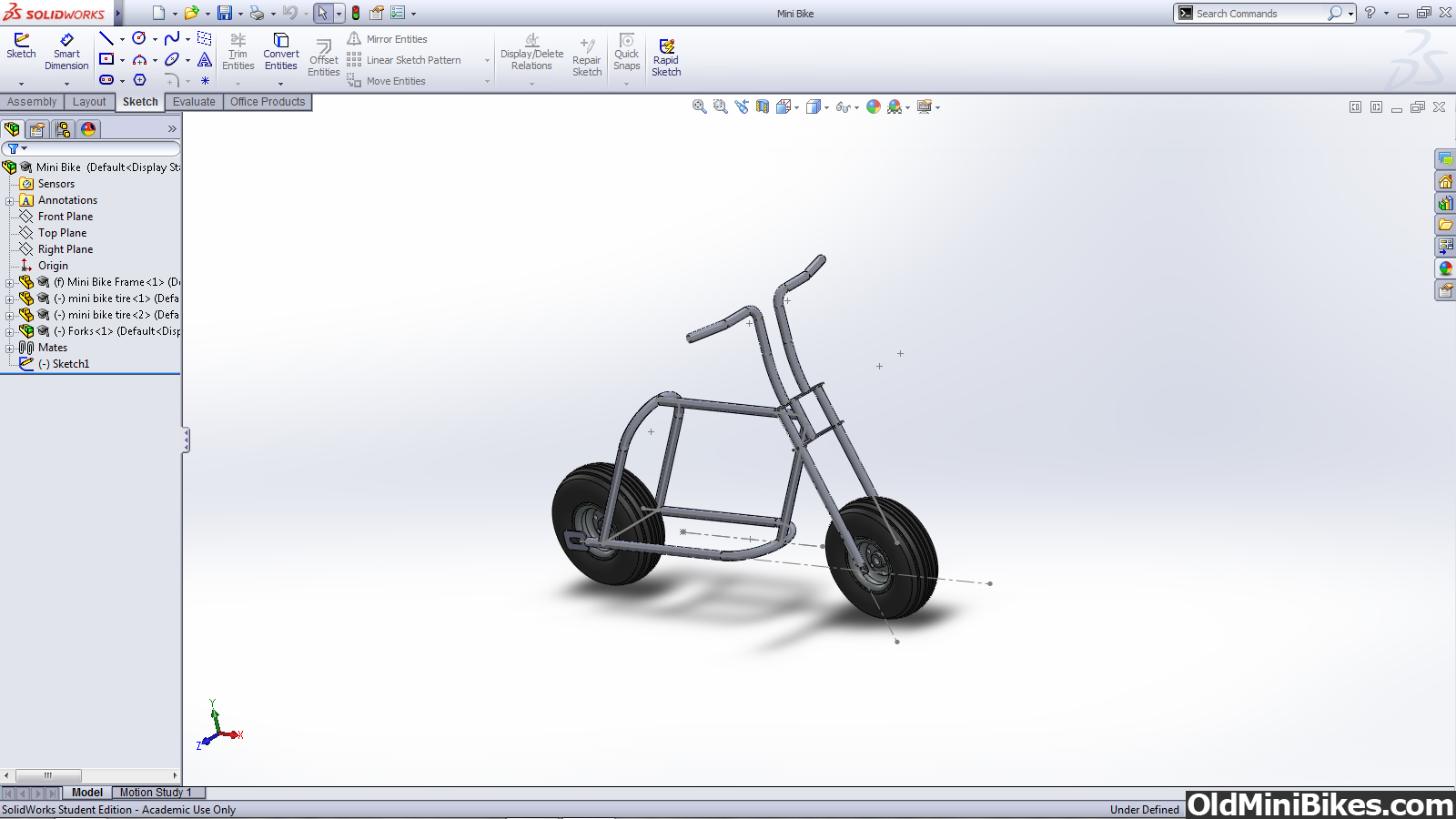1456x819 pixels.
Task: Expand mini bike tire<2> node
Action: point(10,315)
